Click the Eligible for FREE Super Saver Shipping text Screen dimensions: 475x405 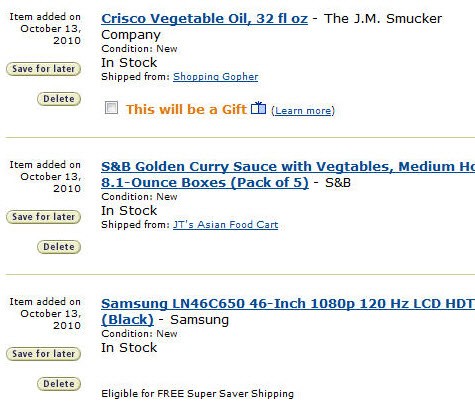(197, 394)
